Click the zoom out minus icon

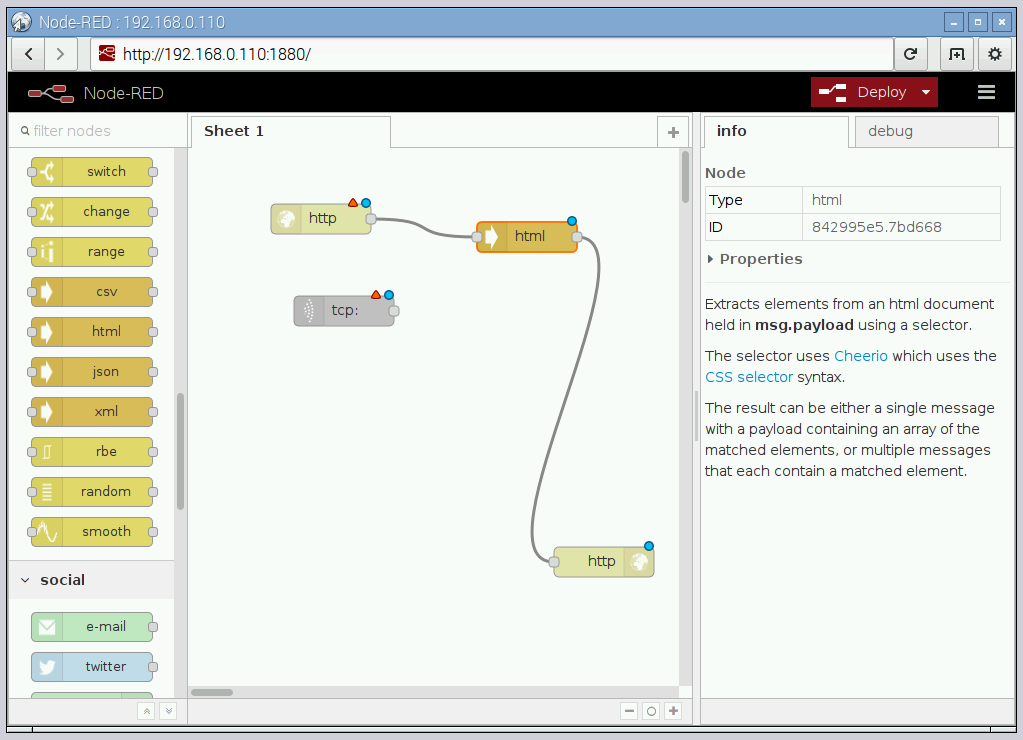coord(629,711)
